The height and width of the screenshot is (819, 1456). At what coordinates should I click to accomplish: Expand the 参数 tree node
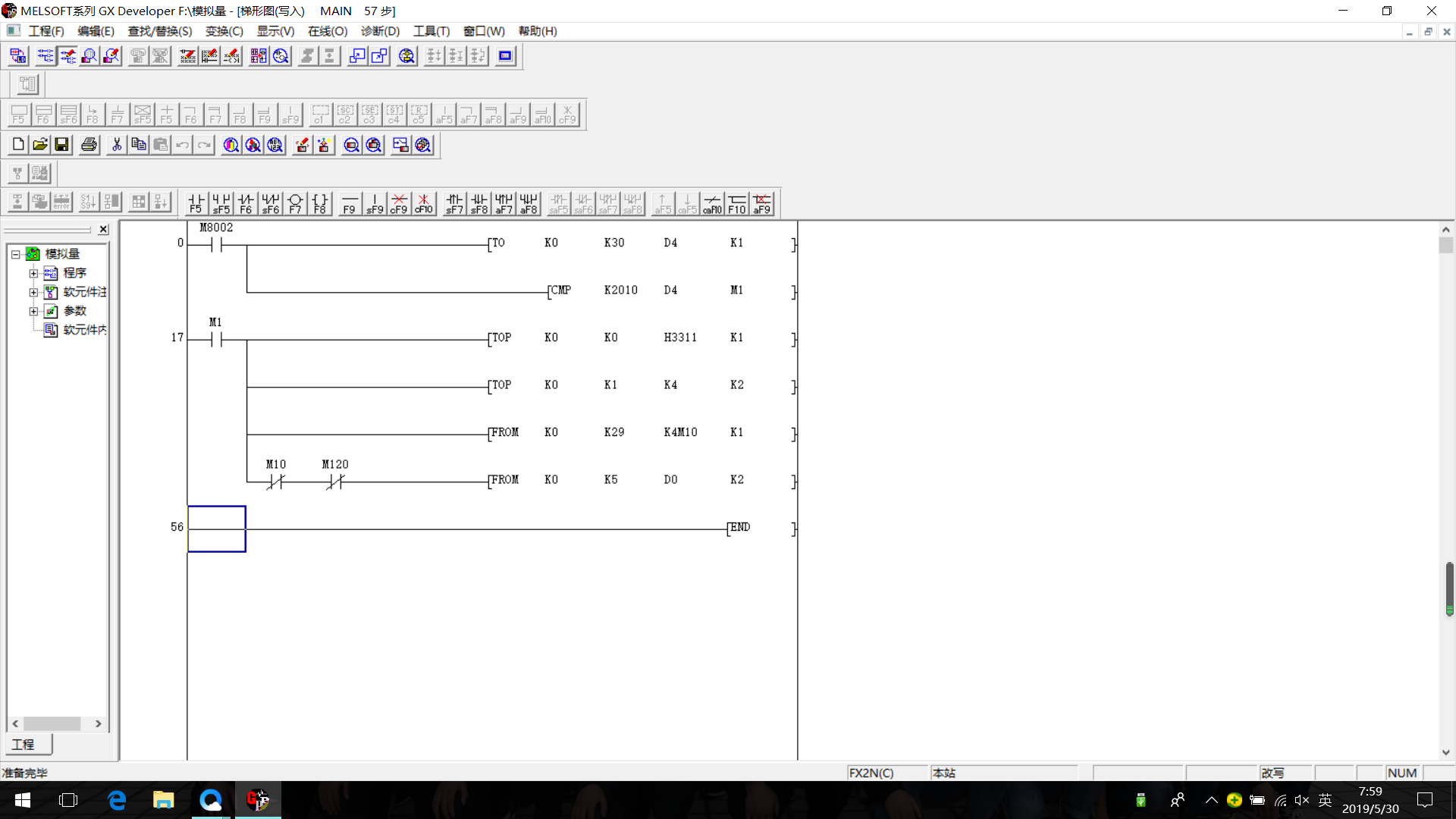click(x=33, y=311)
